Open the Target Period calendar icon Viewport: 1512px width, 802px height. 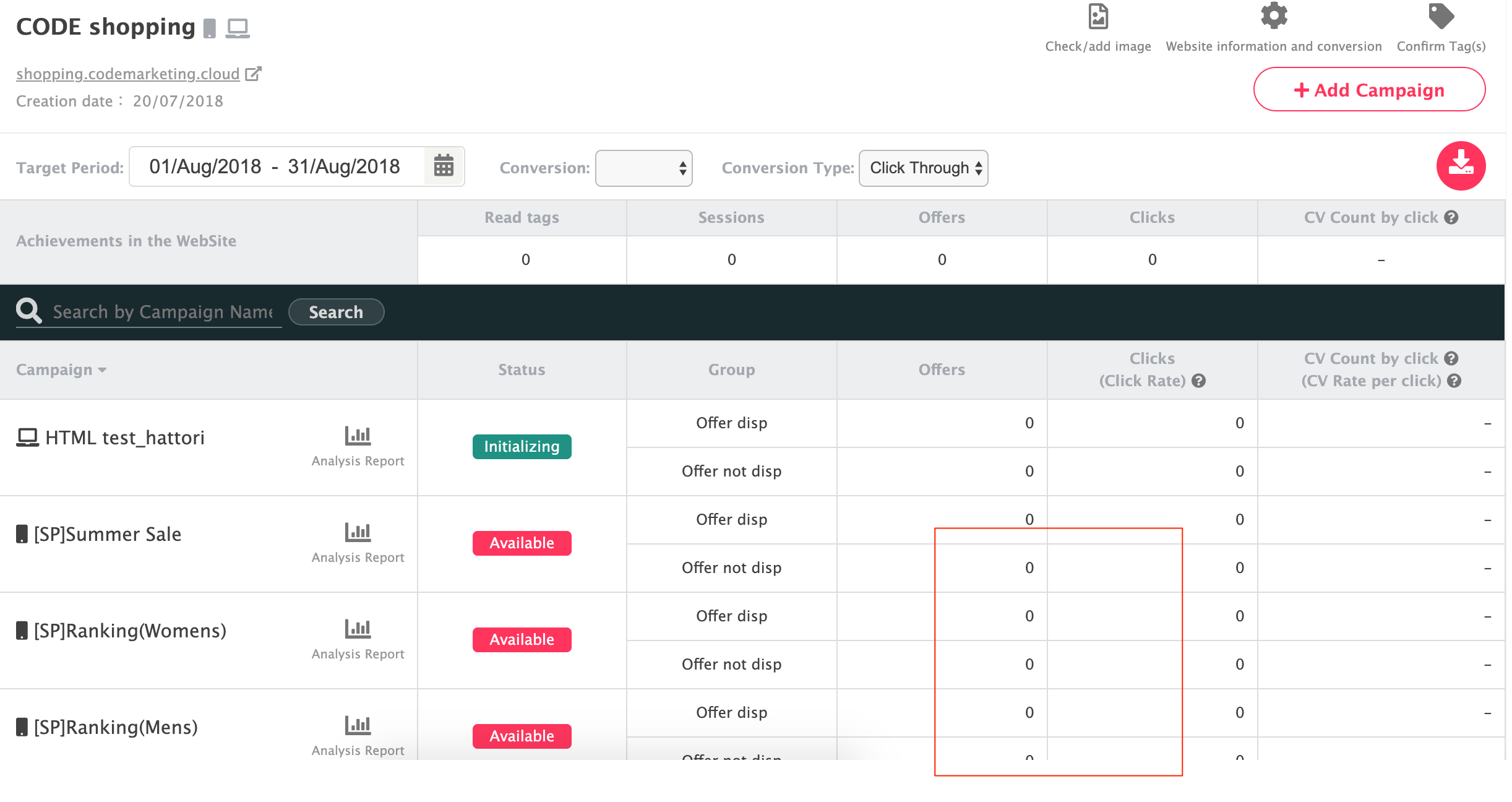(x=444, y=166)
